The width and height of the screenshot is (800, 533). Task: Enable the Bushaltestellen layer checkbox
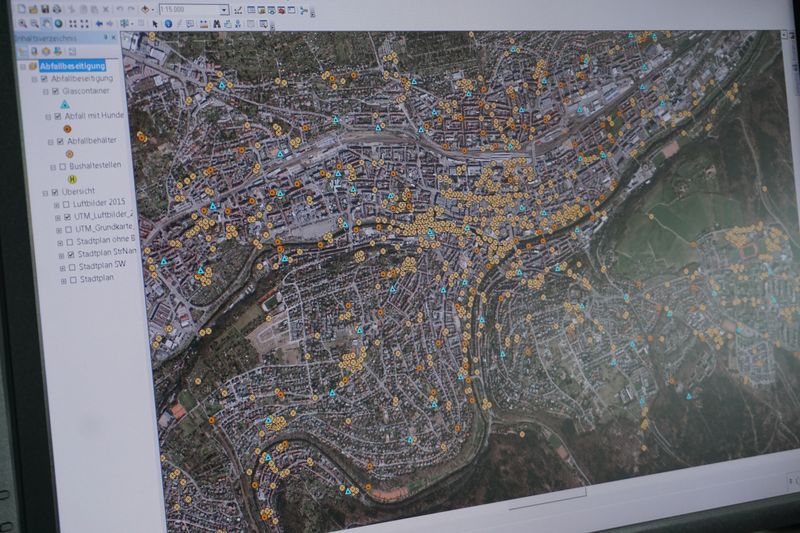pos(60,167)
